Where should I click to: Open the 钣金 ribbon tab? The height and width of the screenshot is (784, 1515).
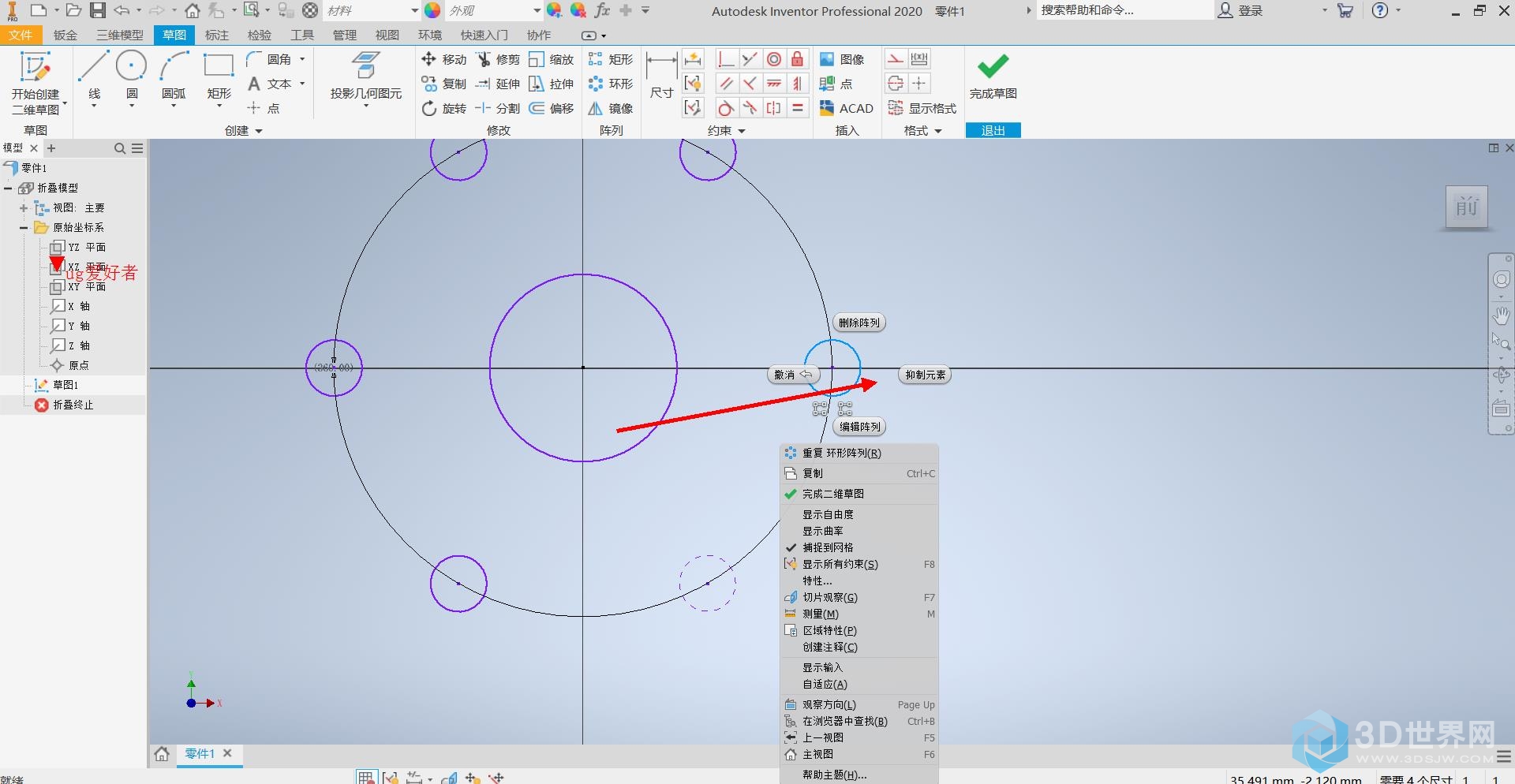(65, 35)
